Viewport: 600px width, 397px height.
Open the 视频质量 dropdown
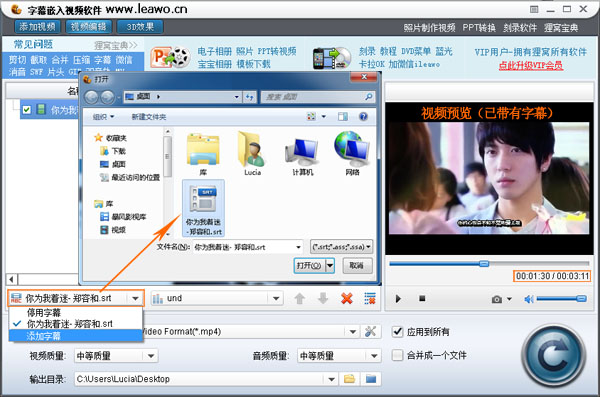coord(151,356)
